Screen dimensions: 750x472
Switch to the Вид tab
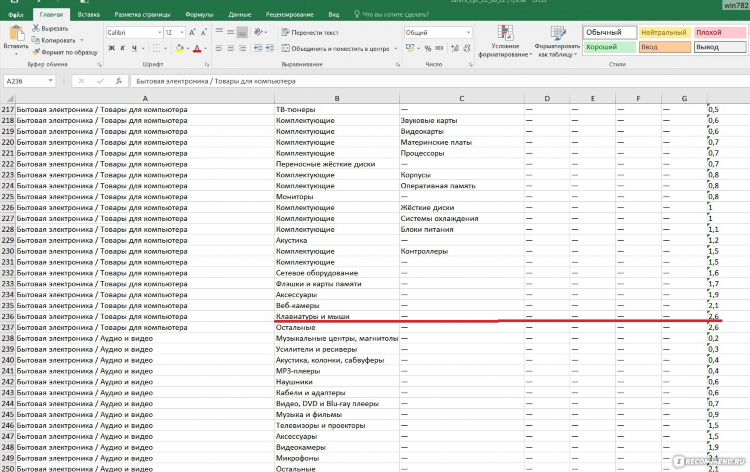pyautogui.click(x=333, y=15)
